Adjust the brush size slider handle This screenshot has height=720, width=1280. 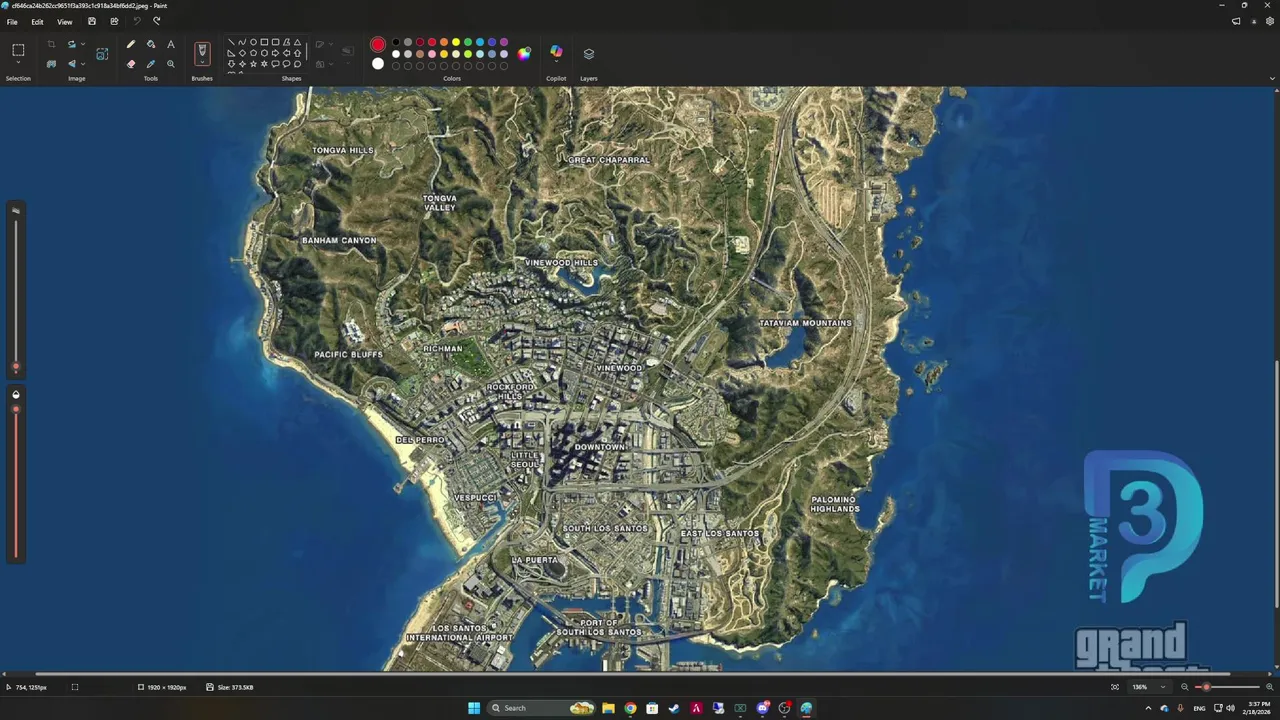pos(15,366)
